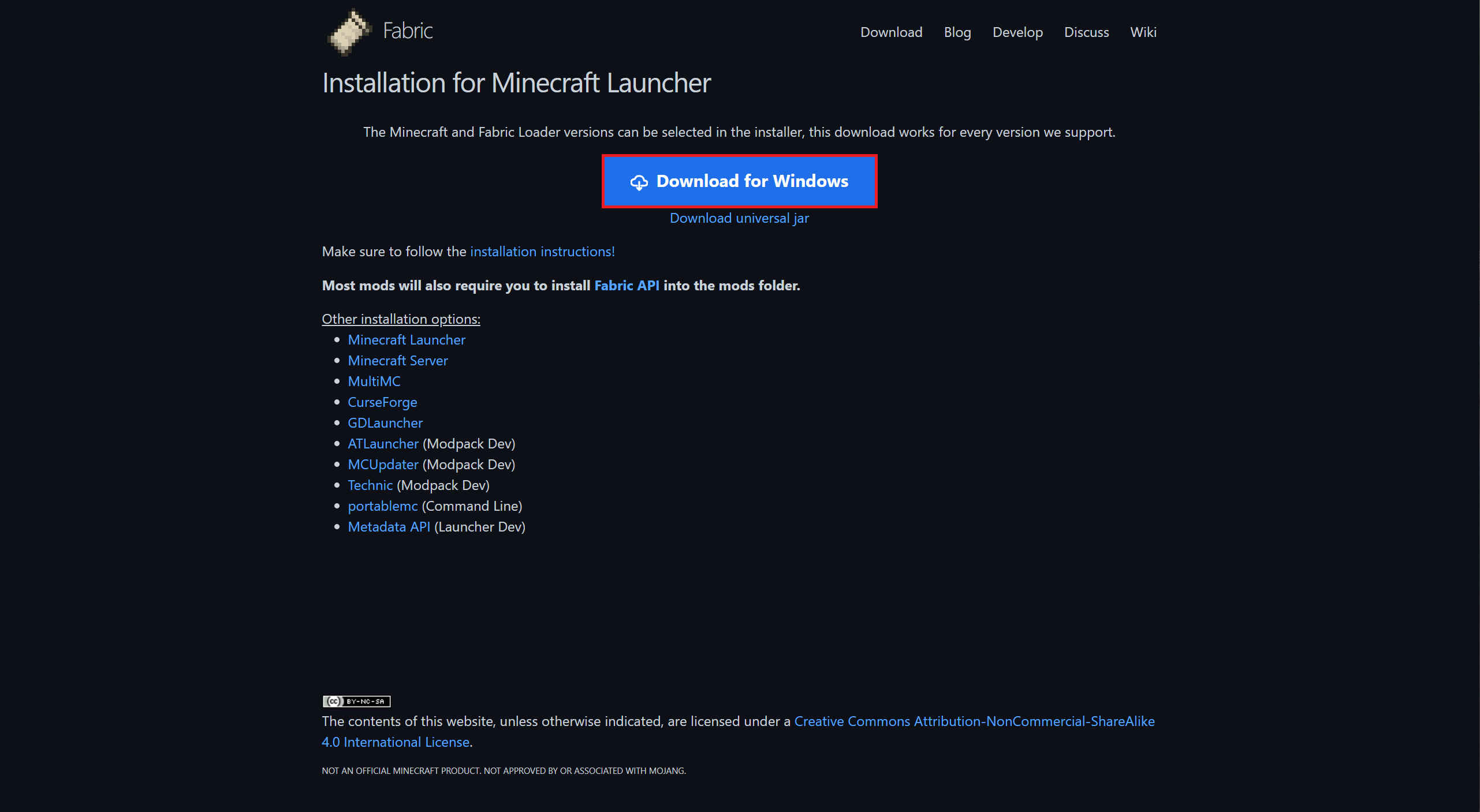
Task: Open the MultiMC installation option
Action: pyautogui.click(x=374, y=381)
